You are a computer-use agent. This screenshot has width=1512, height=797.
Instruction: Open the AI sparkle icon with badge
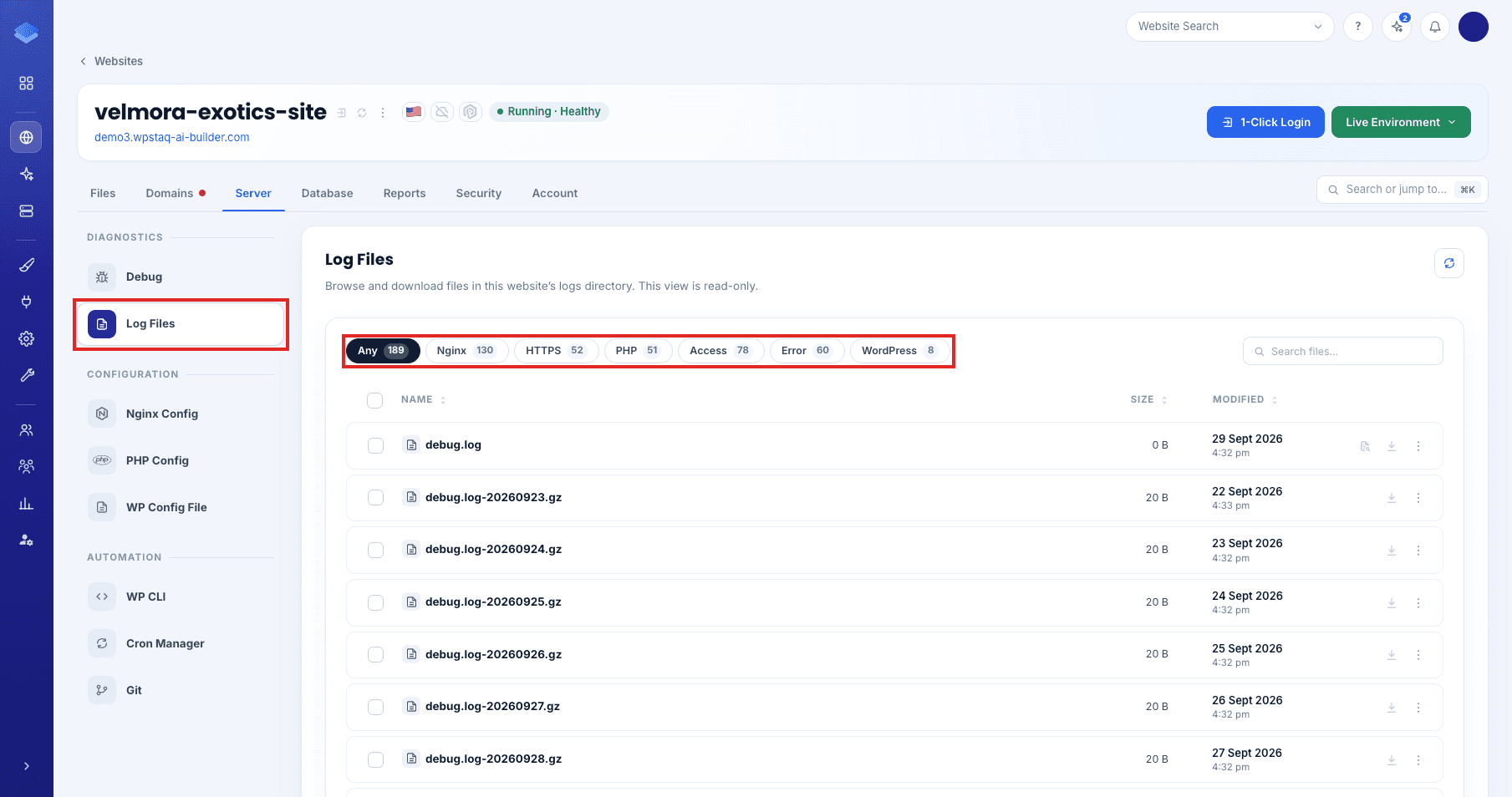click(1397, 27)
